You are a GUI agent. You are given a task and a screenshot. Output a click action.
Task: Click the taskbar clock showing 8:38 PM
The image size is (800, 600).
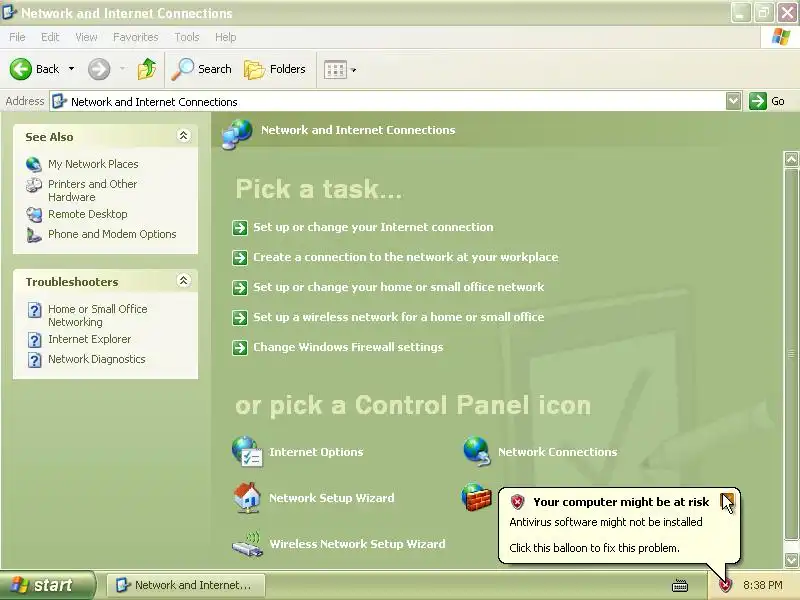[763, 585]
